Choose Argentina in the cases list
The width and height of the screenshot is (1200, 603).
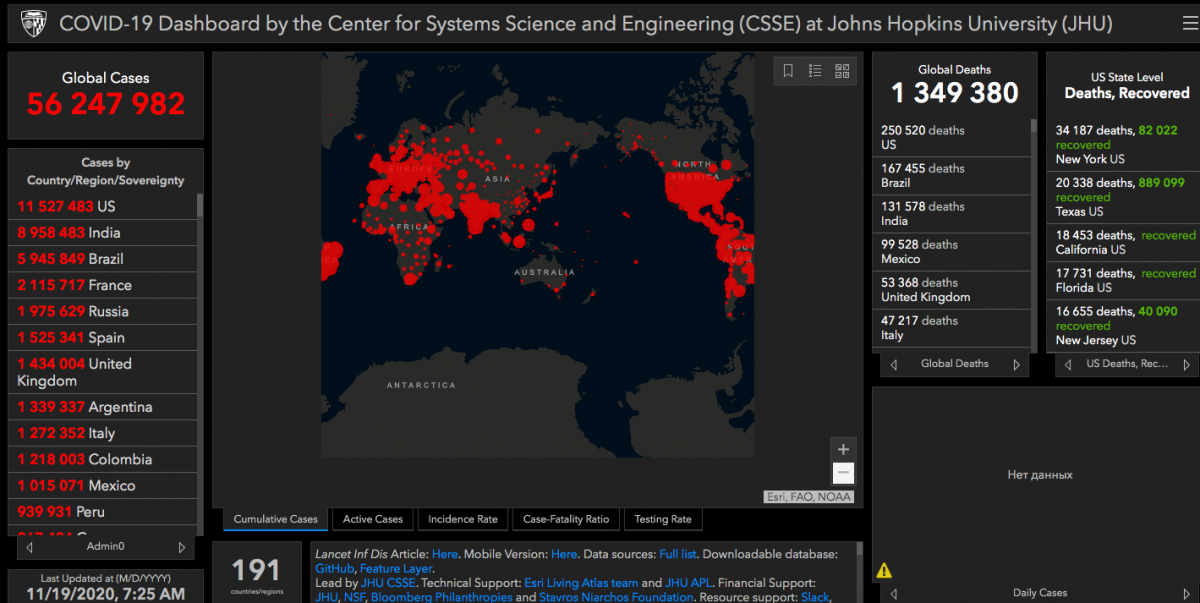click(103, 407)
